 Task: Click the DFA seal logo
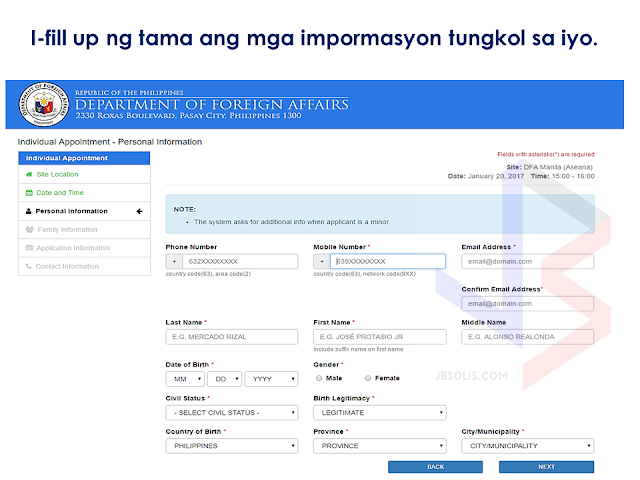point(44,104)
